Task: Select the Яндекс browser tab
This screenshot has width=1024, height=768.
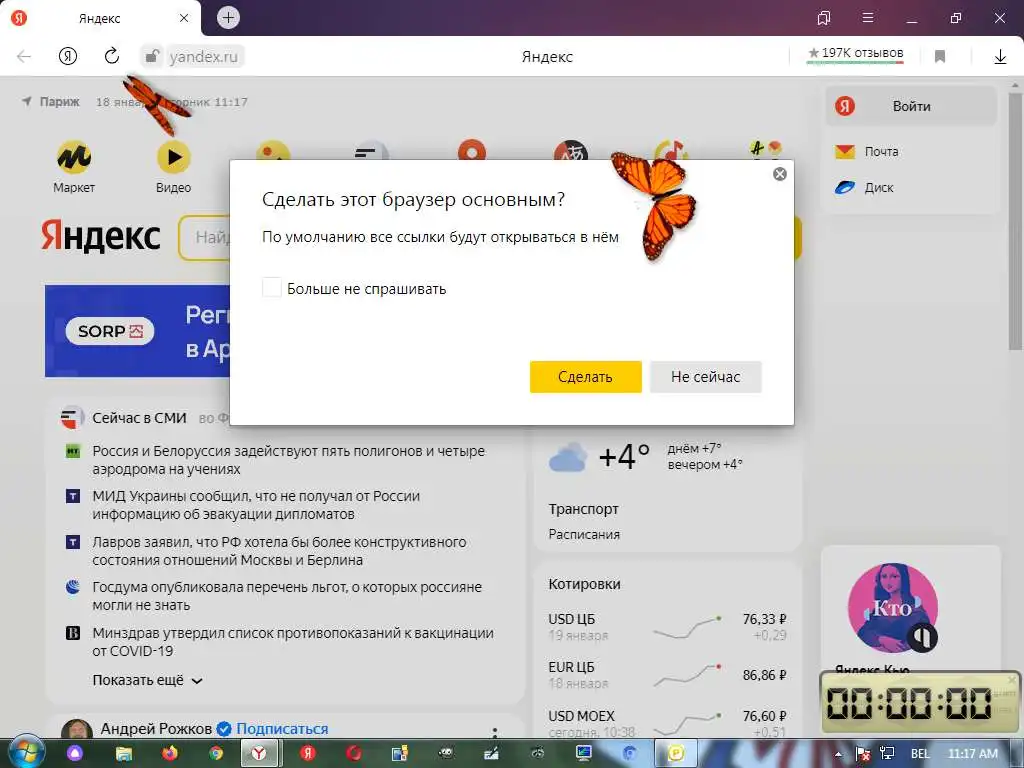Action: click(x=100, y=18)
